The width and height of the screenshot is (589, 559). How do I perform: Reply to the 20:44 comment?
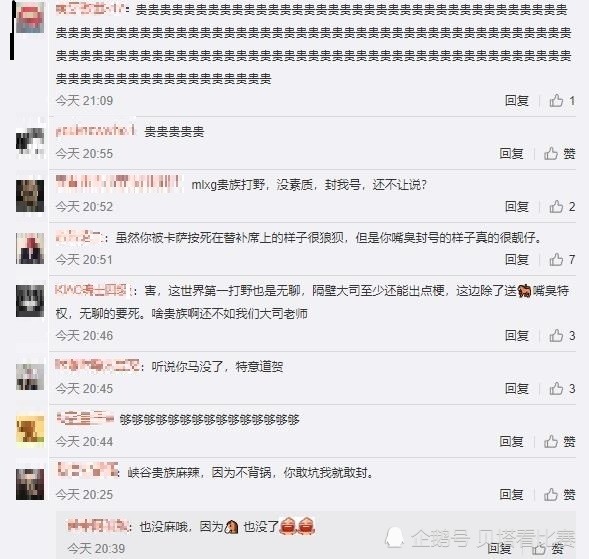point(511,441)
